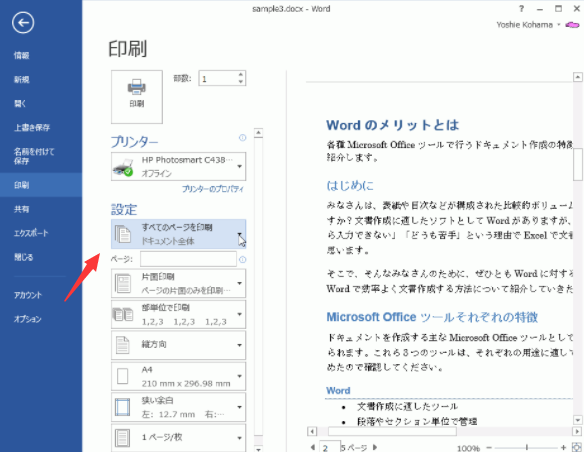The width and height of the screenshot is (584, 452).
Task: Open the Word help question mark icon
Action: point(521,9)
